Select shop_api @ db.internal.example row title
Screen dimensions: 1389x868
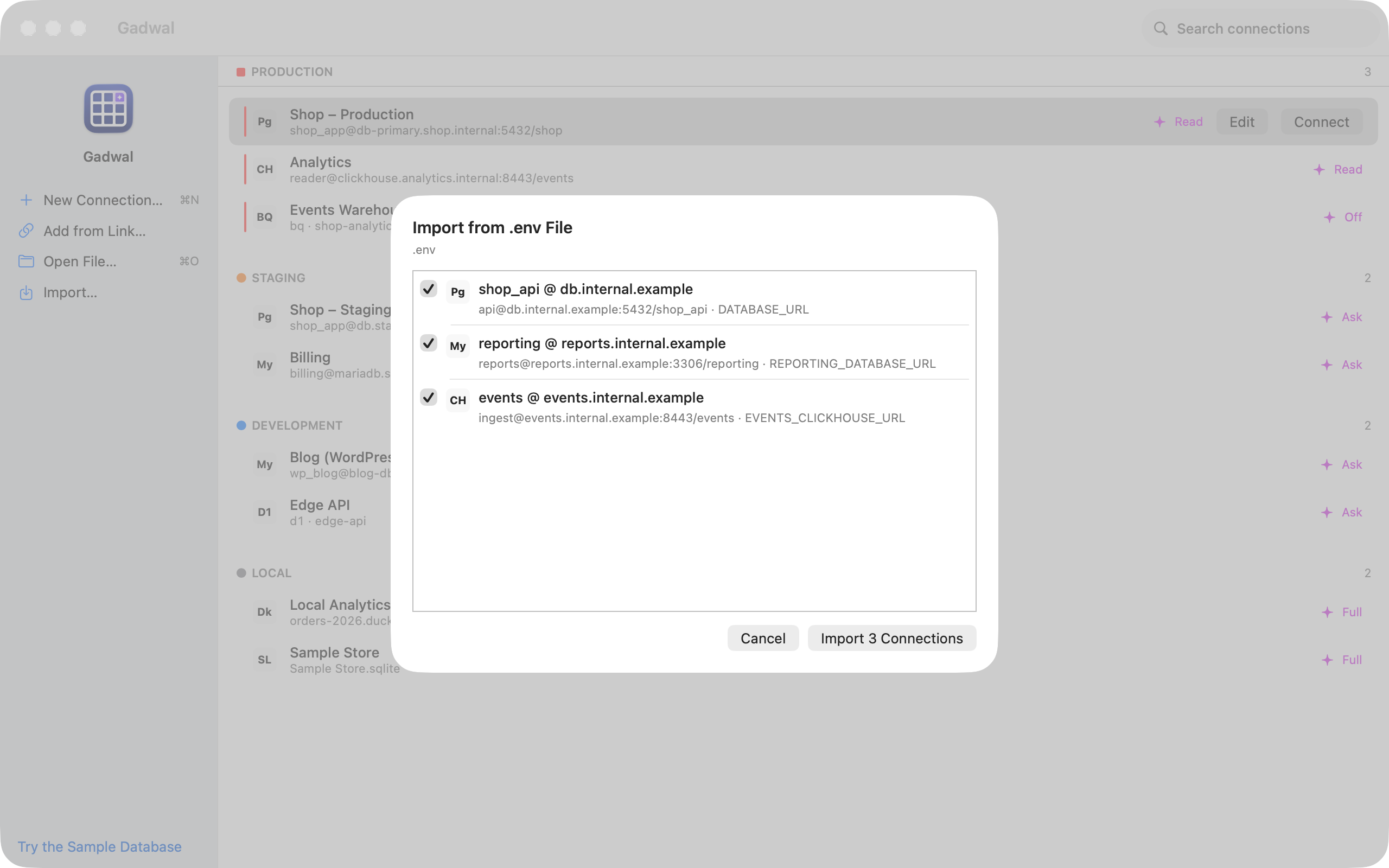(585, 289)
